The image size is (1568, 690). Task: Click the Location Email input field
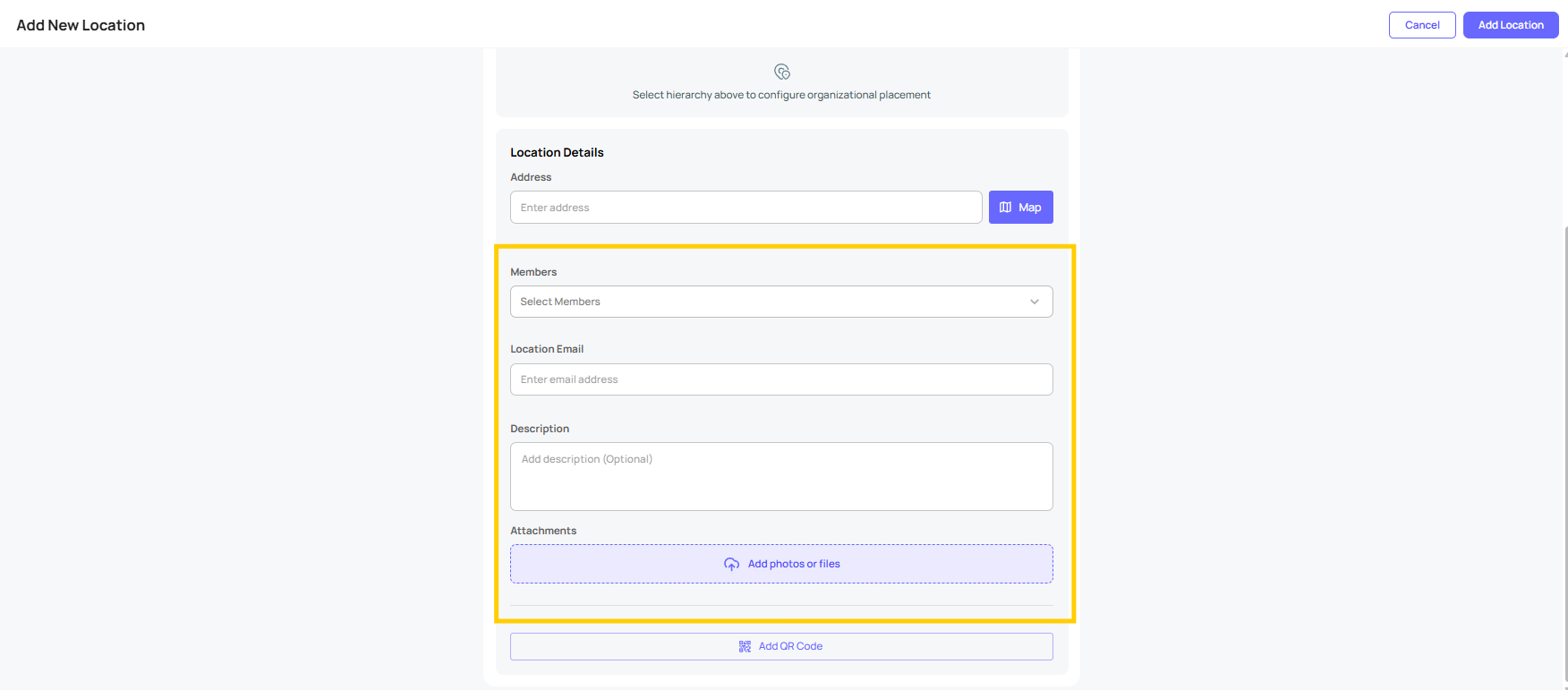point(781,379)
